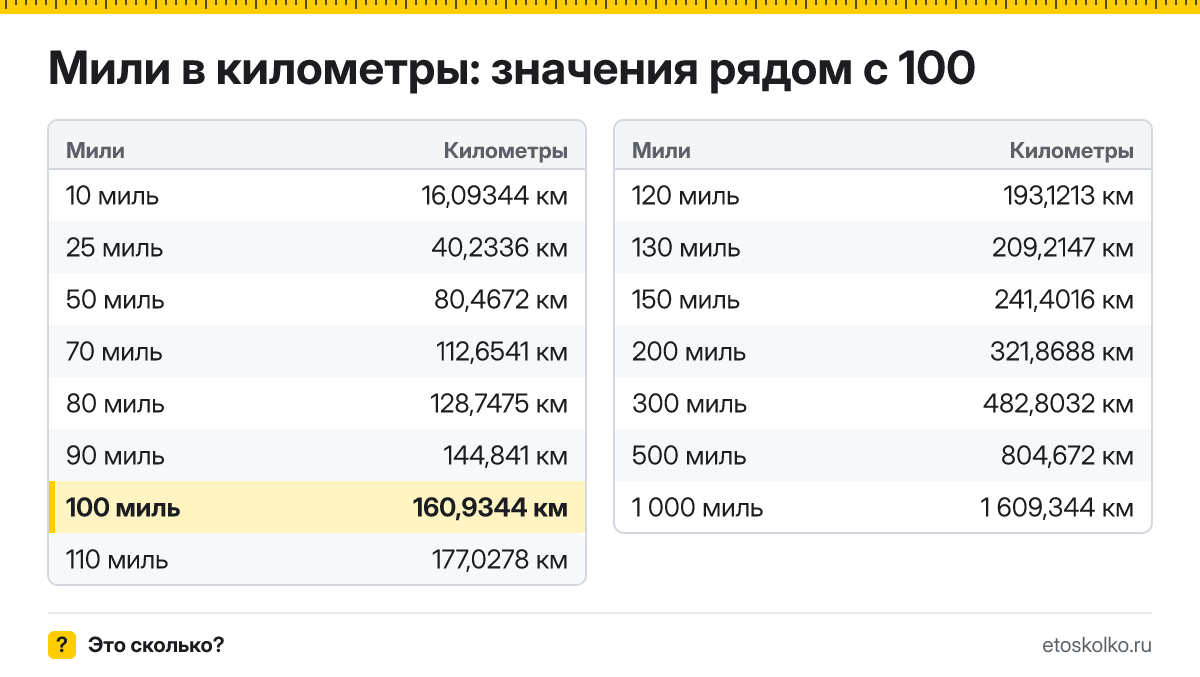Click the left table's "Километры" header

[506, 151]
